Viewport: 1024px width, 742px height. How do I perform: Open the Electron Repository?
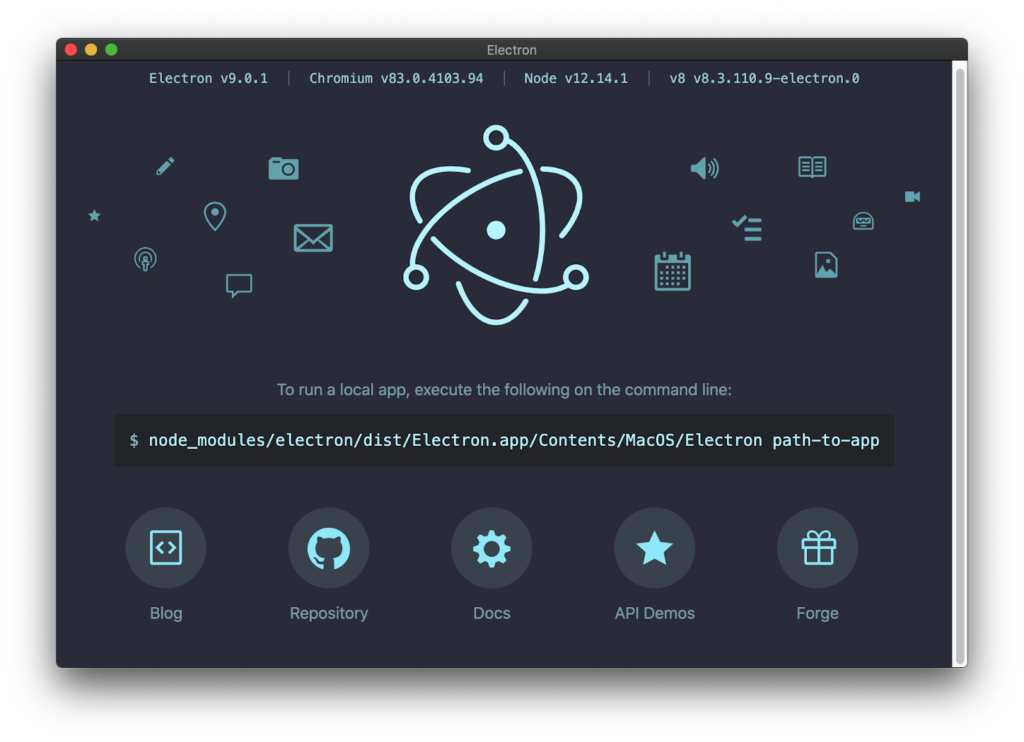coord(328,548)
